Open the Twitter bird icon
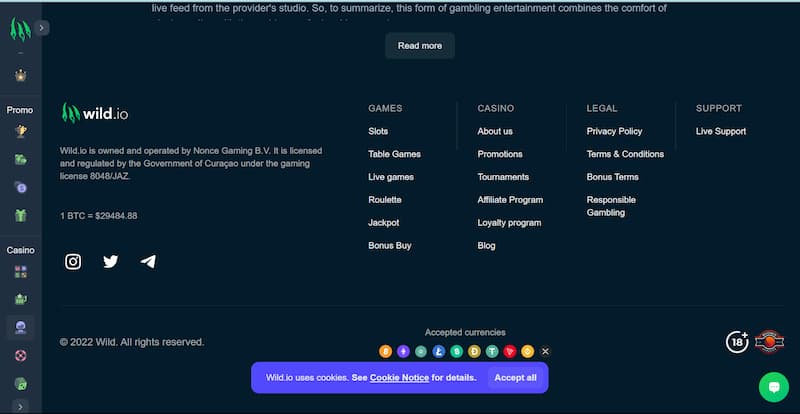The image size is (800, 414). pos(111,261)
